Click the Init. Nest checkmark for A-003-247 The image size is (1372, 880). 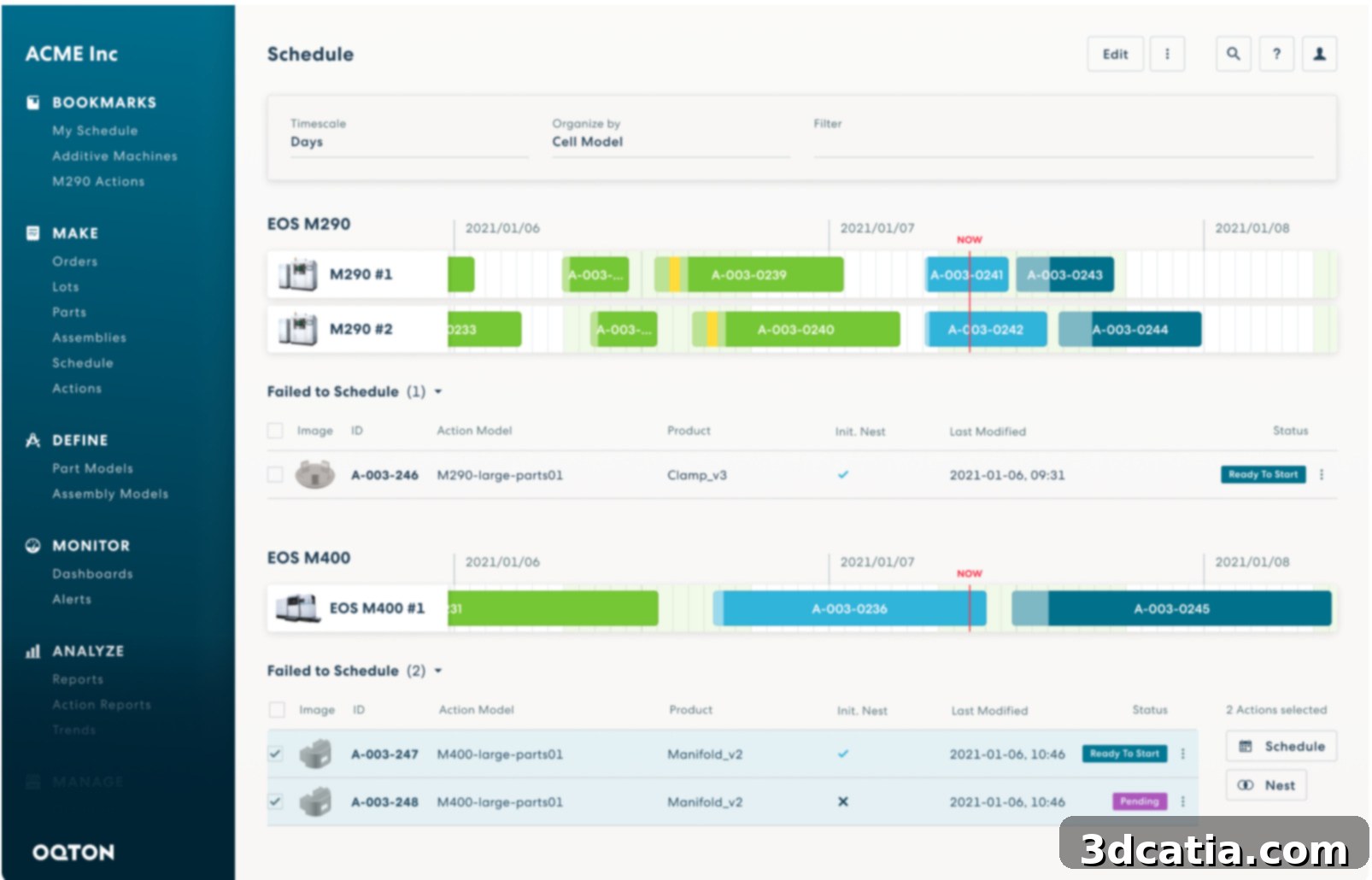pos(843,754)
